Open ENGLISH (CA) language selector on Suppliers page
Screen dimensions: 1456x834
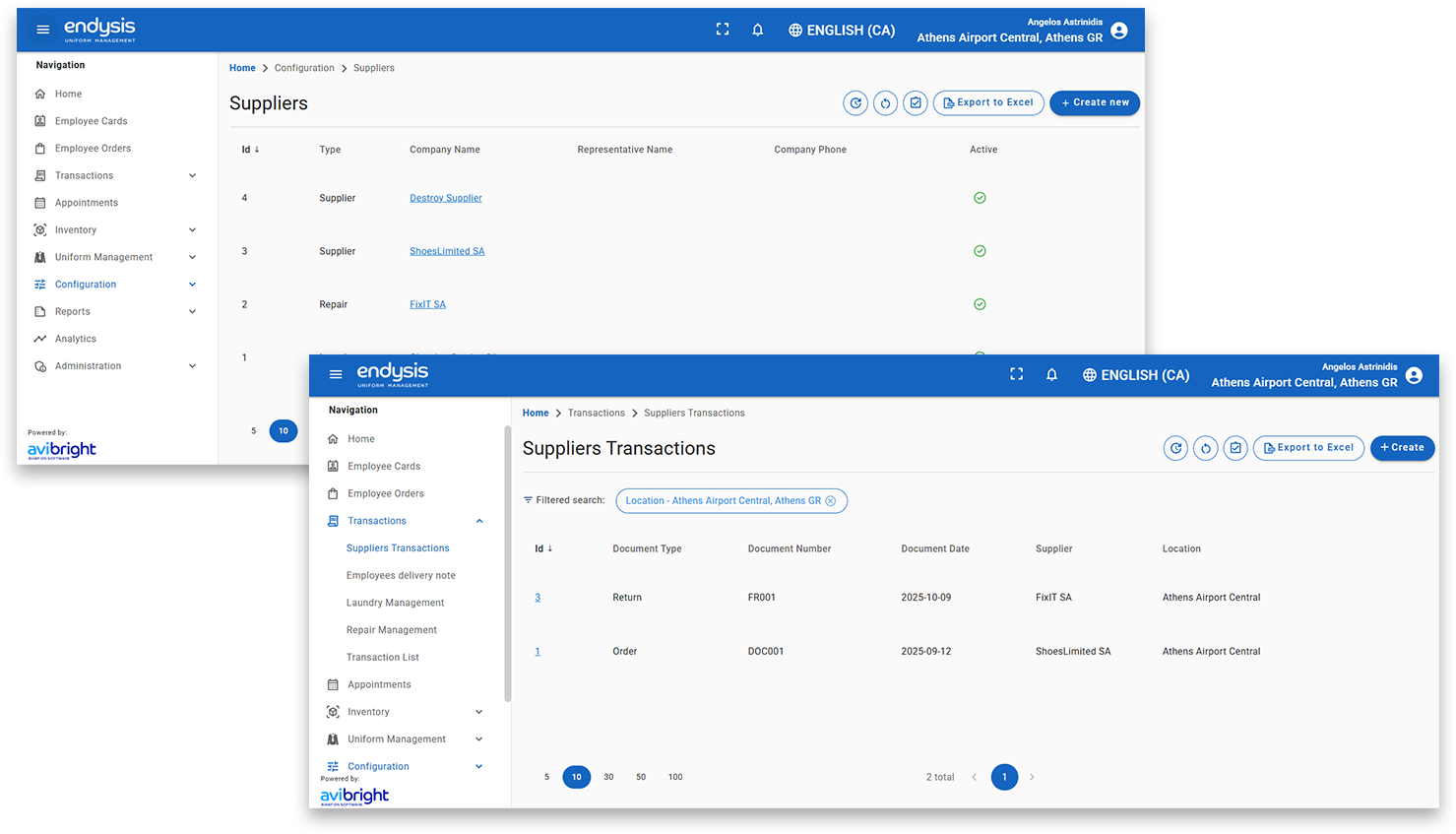tap(842, 31)
